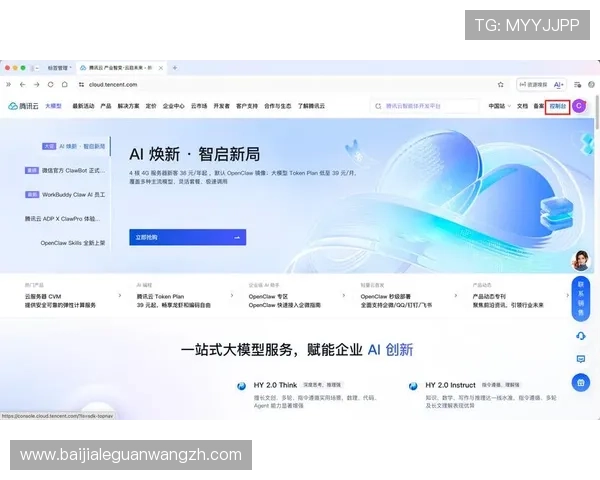
Task: Select the OpenClaw Skills 全新上架 banner tab
Action: (x=73, y=243)
